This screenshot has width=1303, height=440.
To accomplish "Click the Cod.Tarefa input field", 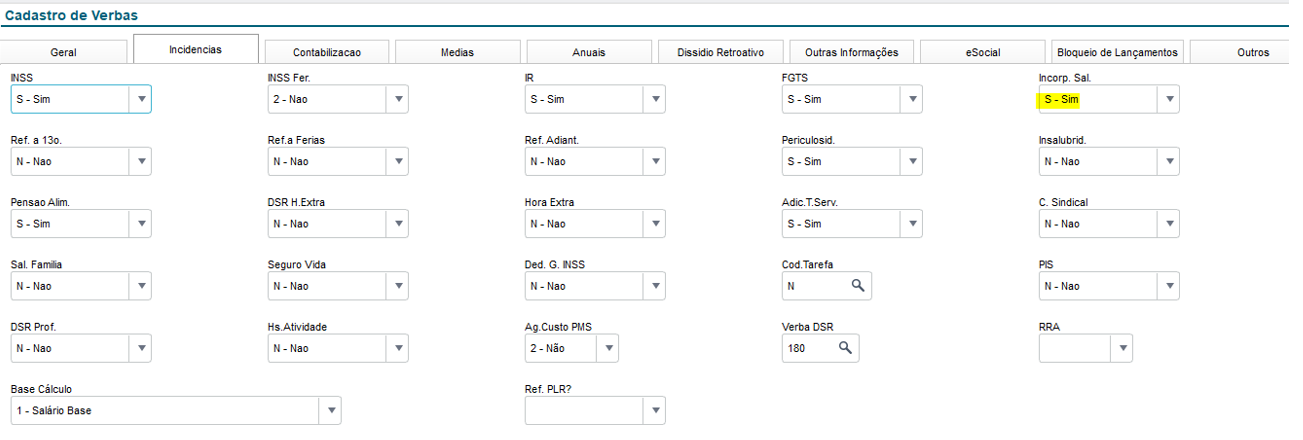I will tap(826, 286).
